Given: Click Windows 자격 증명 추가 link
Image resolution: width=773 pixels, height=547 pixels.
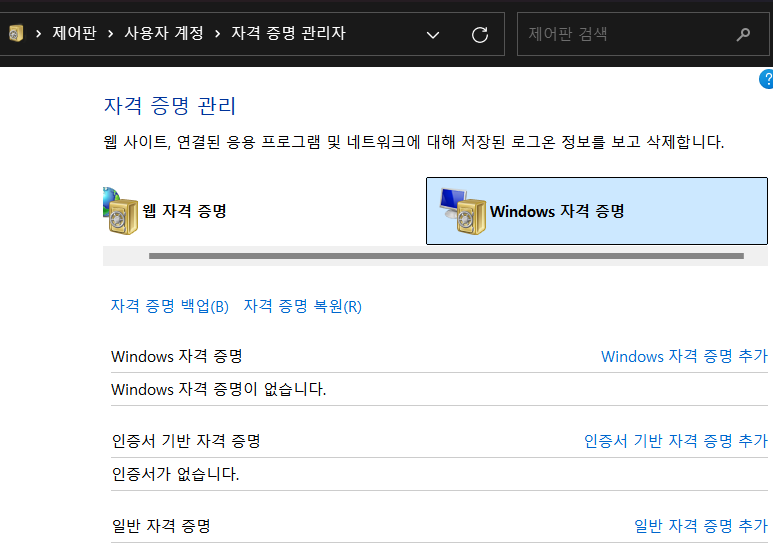Looking at the screenshot, I should tap(684, 356).
